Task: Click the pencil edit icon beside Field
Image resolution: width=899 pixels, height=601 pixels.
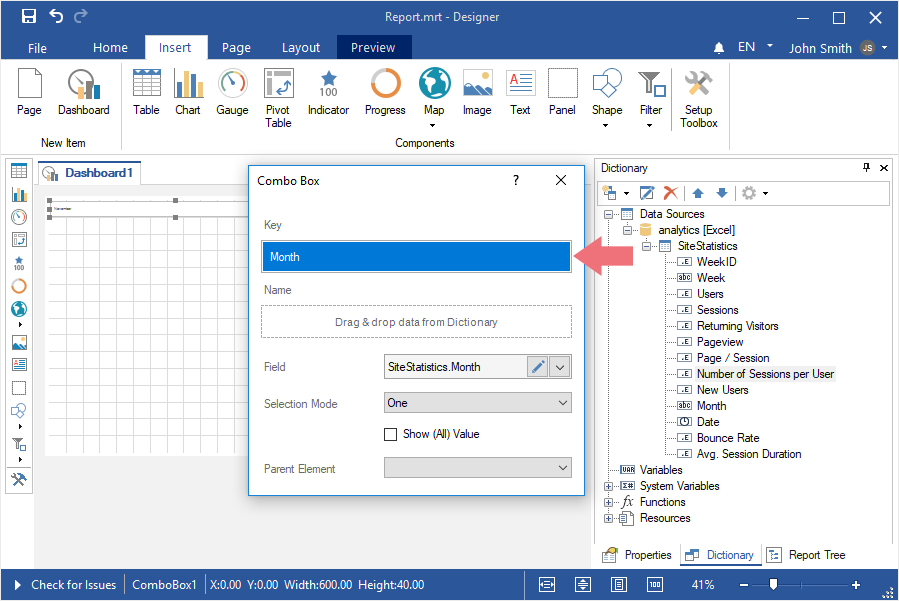Action: 538,367
